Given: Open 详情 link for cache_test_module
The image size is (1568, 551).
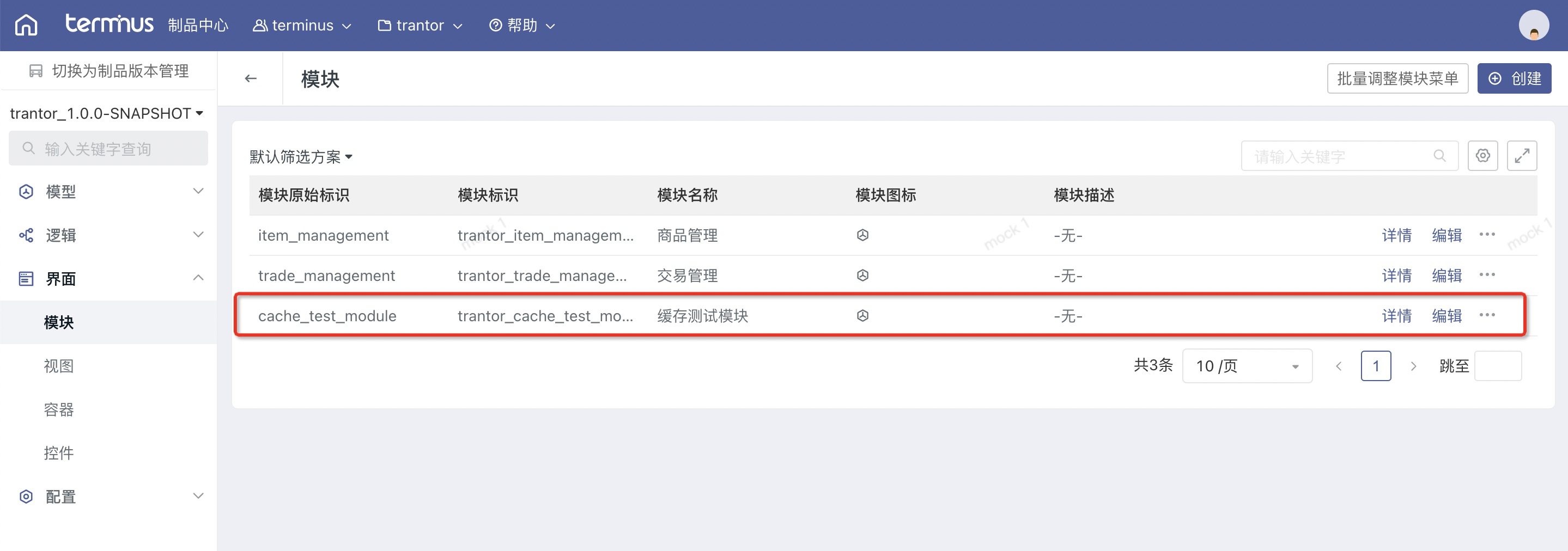Looking at the screenshot, I should coord(1396,316).
